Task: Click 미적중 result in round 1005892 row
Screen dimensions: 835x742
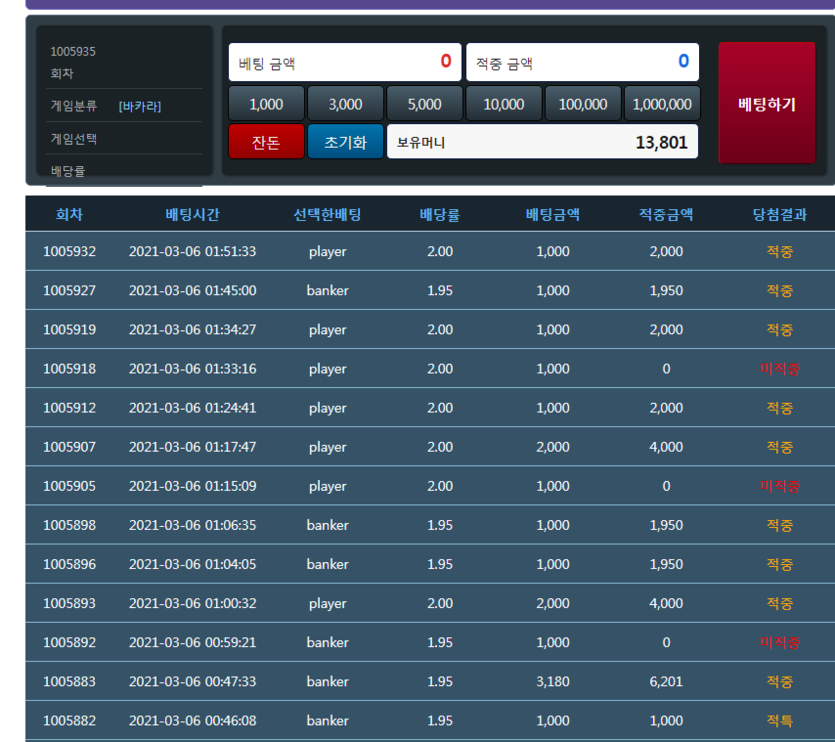Action: [780, 642]
